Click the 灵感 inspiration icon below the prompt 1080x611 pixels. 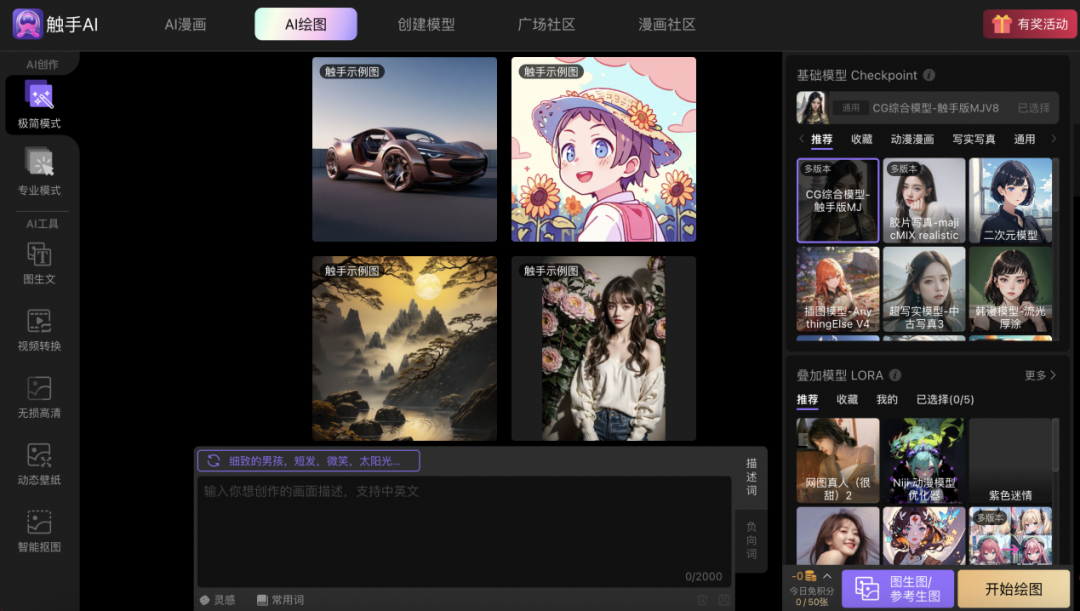coord(213,600)
